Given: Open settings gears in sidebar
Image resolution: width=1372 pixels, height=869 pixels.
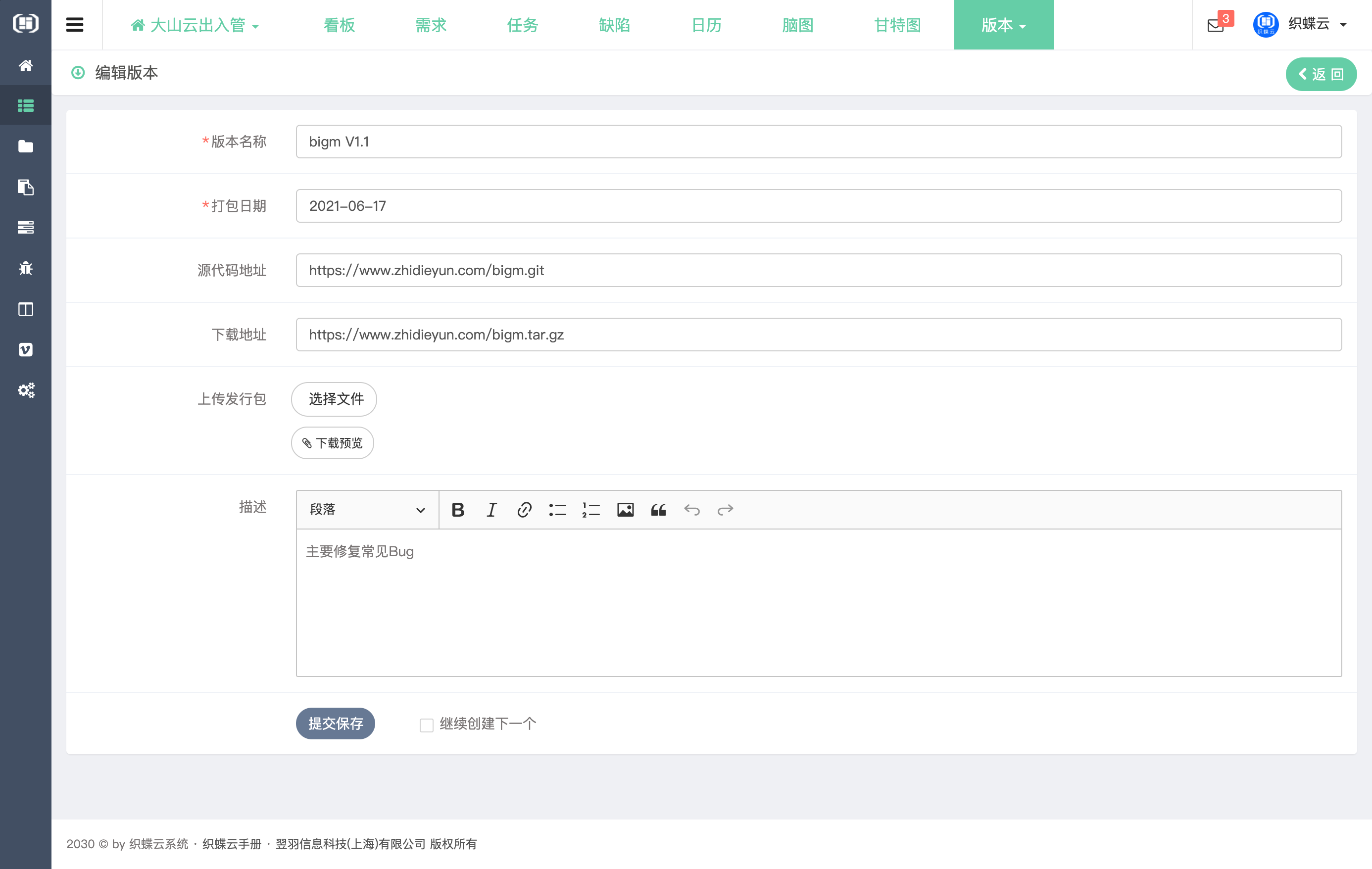Looking at the screenshot, I should [x=26, y=390].
